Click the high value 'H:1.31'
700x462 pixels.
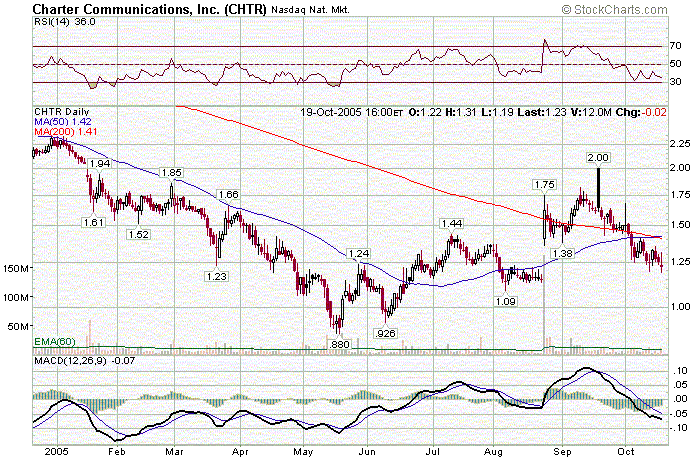pyautogui.click(x=461, y=112)
